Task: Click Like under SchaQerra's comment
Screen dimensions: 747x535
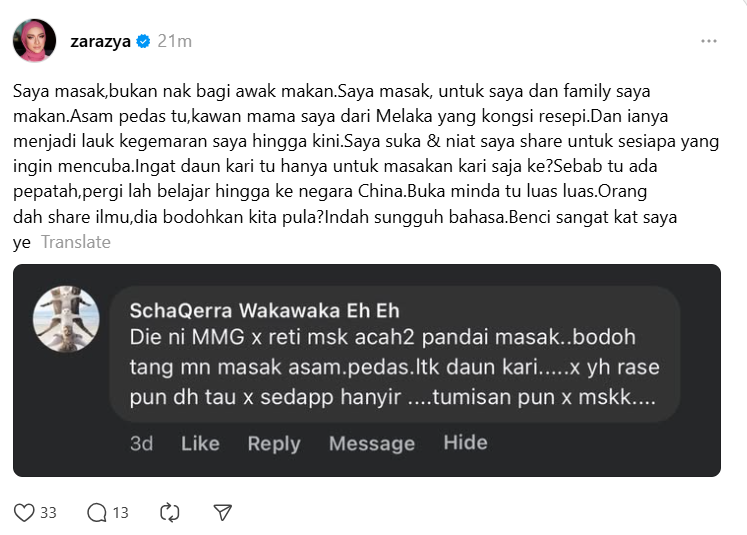Action: tap(200, 444)
